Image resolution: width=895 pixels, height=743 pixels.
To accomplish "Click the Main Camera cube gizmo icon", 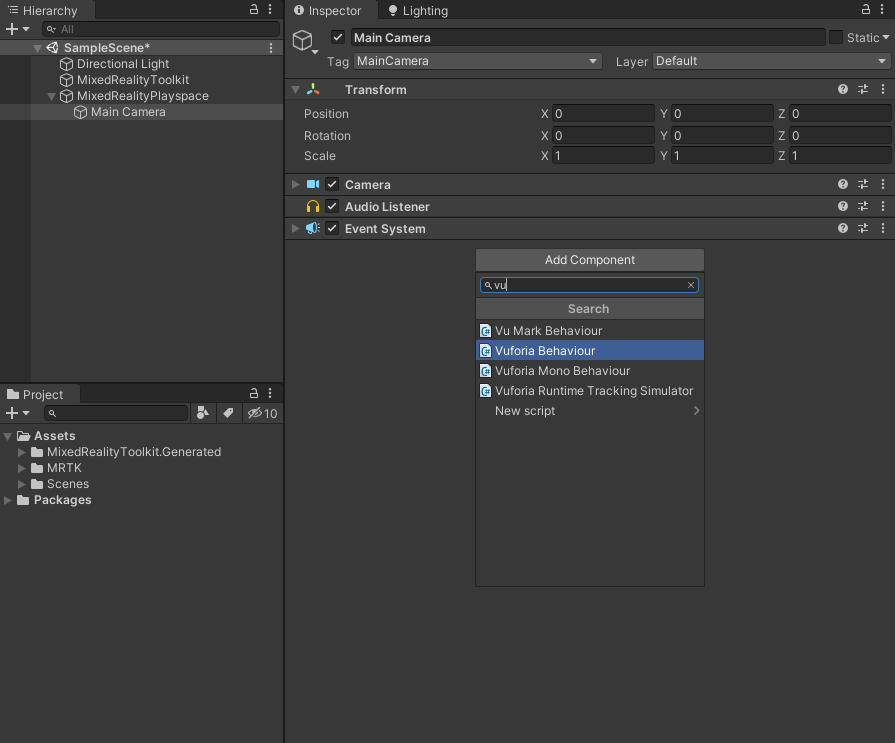I will [303, 40].
